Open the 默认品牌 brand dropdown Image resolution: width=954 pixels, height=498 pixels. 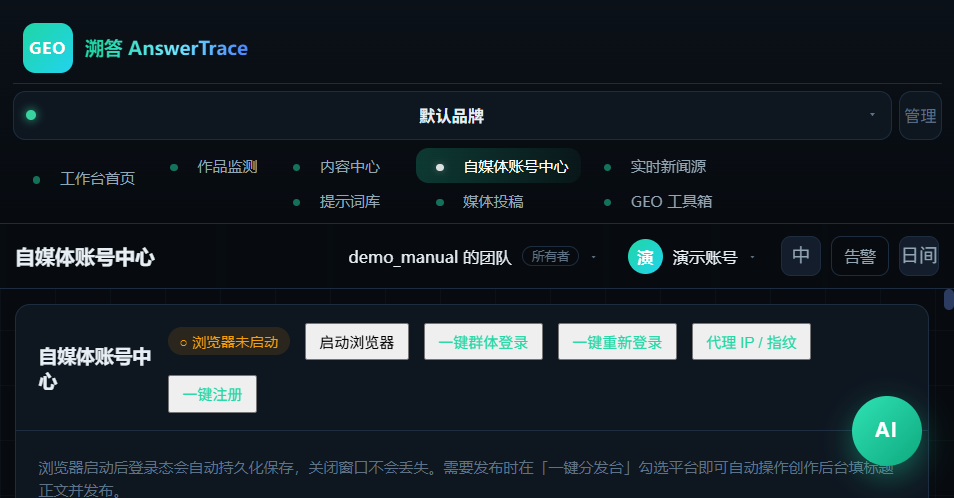coord(452,116)
